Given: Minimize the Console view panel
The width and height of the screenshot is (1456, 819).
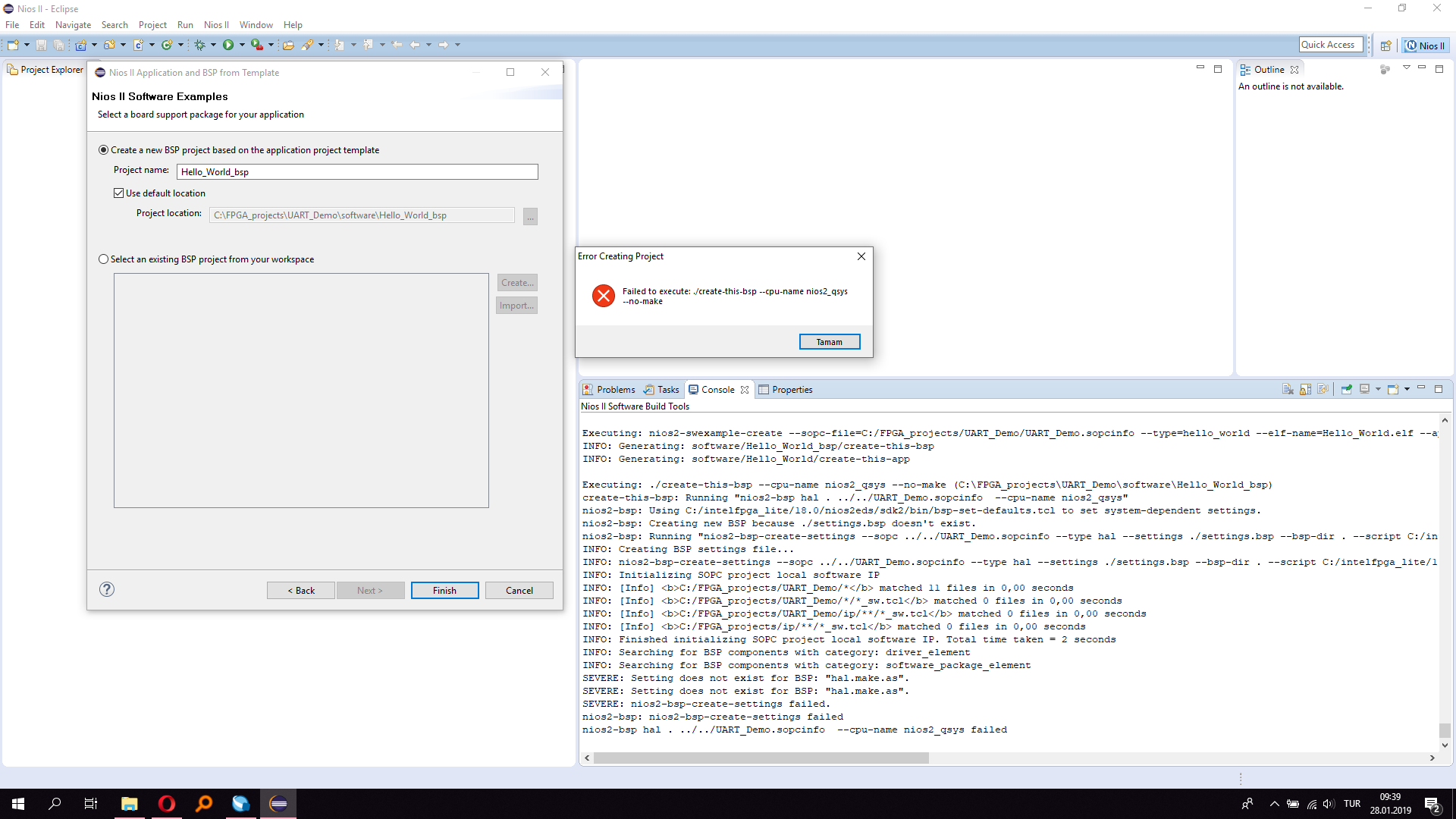Looking at the screenshot, I should [1421, 388].
